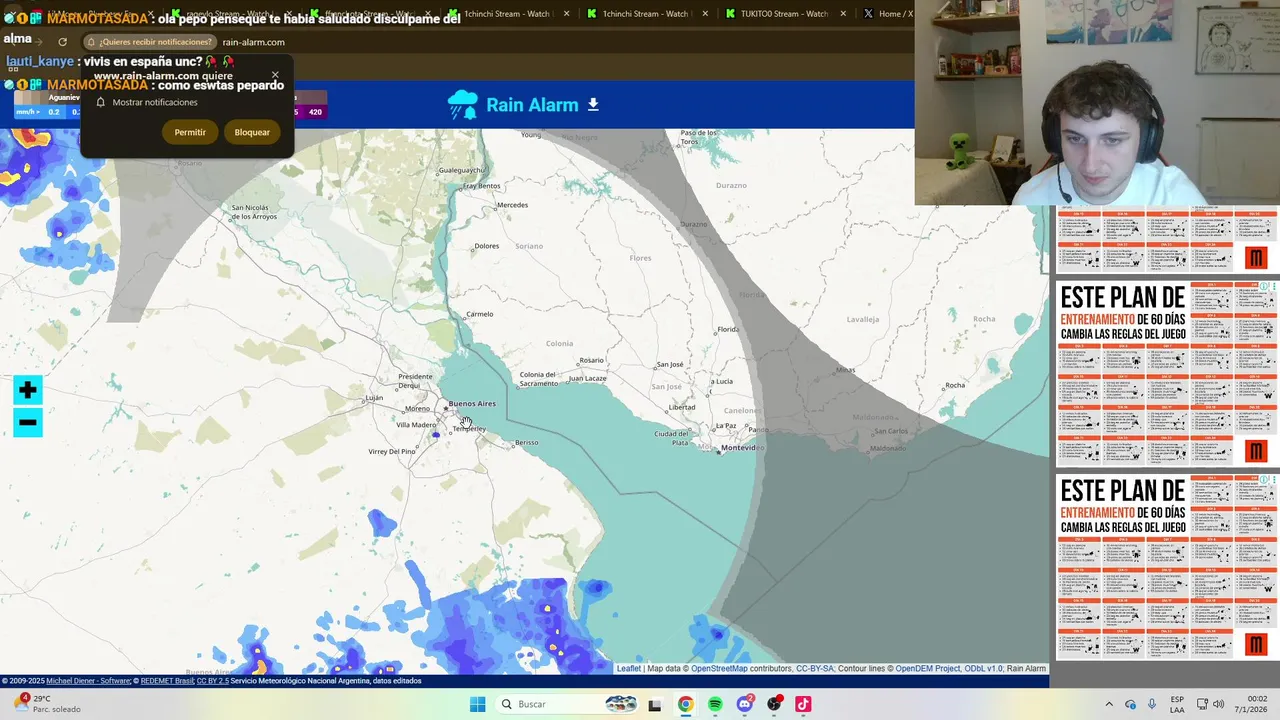Click the Presidente Derqui map label
Image resolution: width=1280 pixels, height=720 pixels.
pos(416,381)
